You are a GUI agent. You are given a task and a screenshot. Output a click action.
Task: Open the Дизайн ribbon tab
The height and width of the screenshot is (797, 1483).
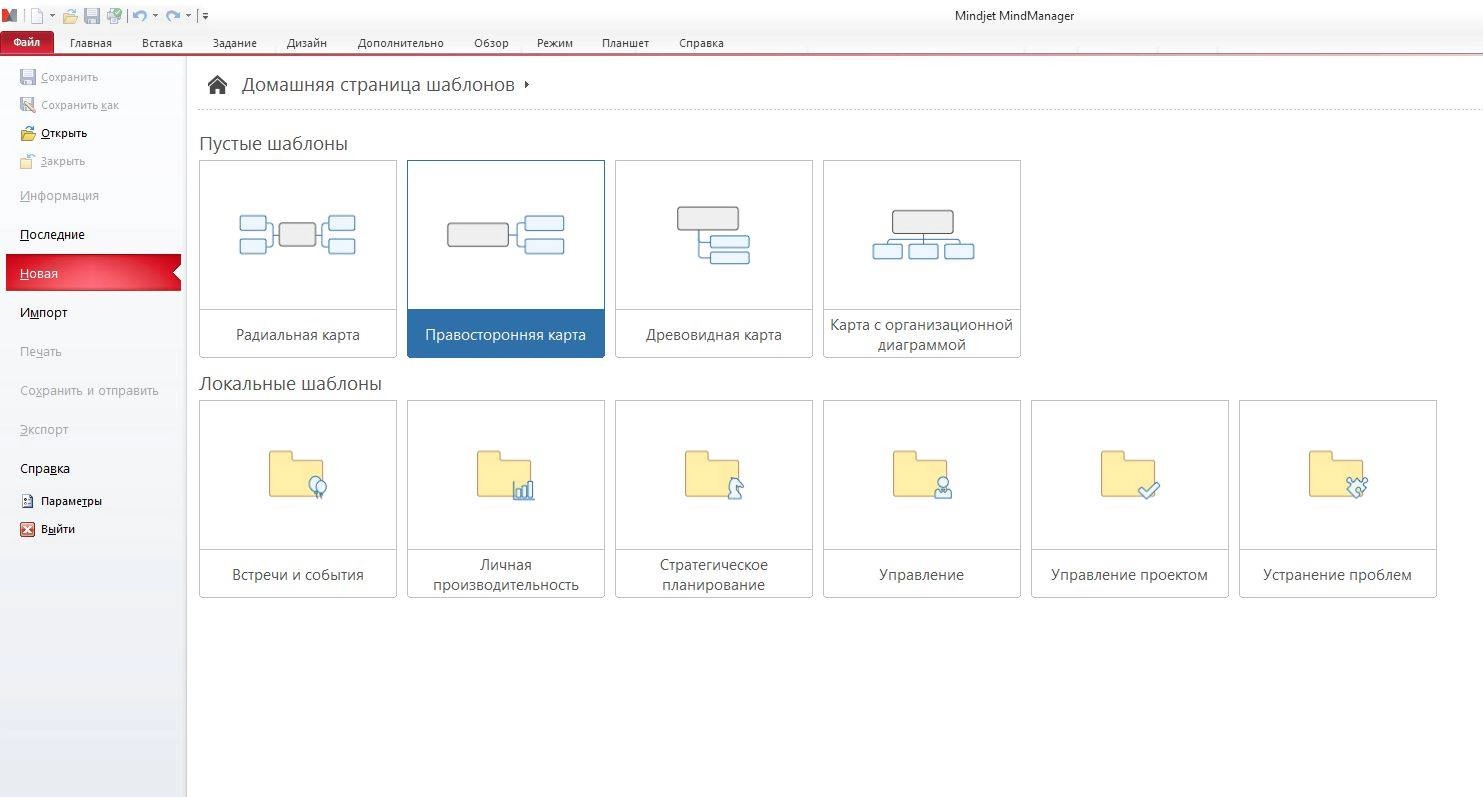tap(307, 43)
